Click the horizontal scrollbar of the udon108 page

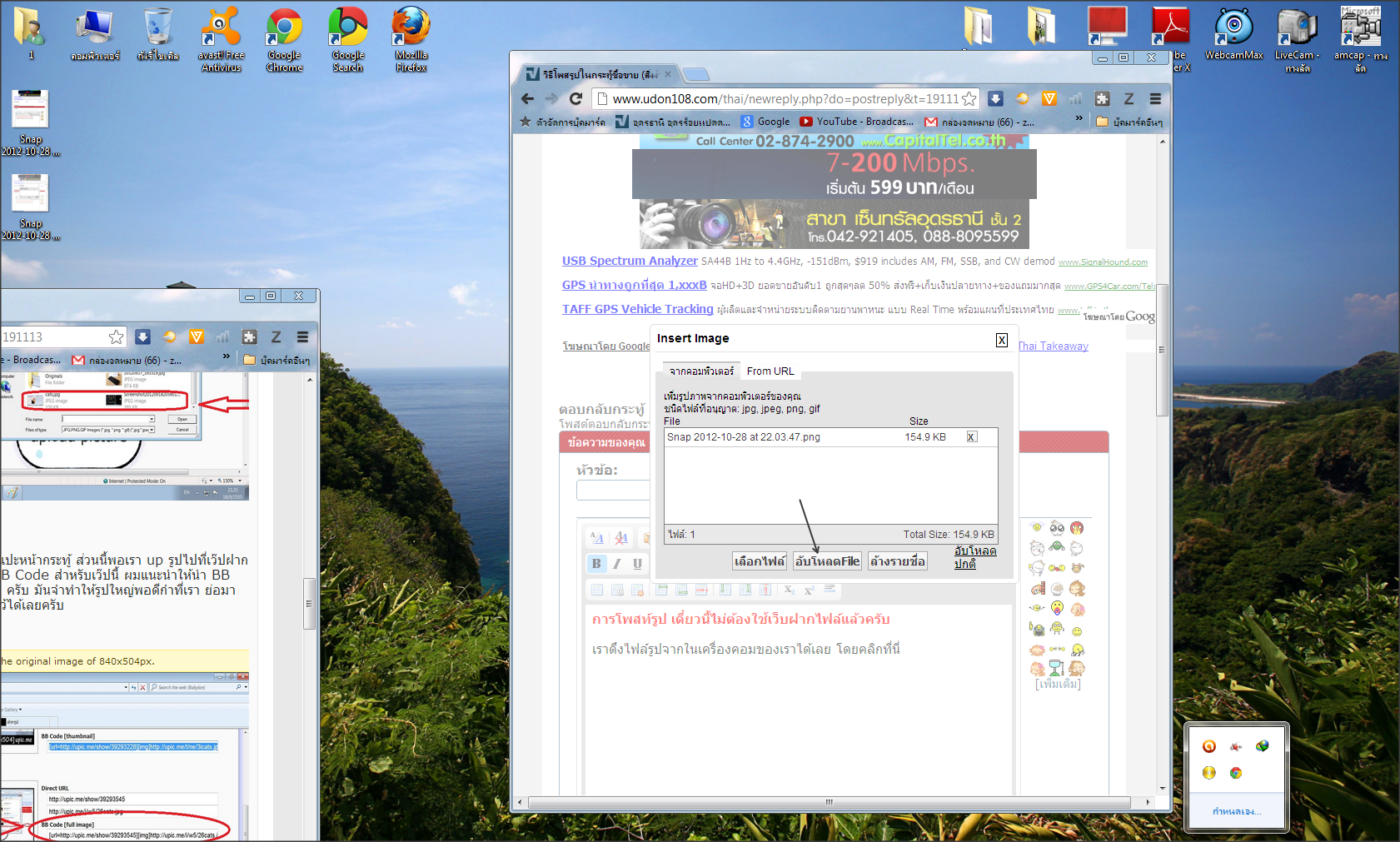pyautogui.click(x=830, y=802)
